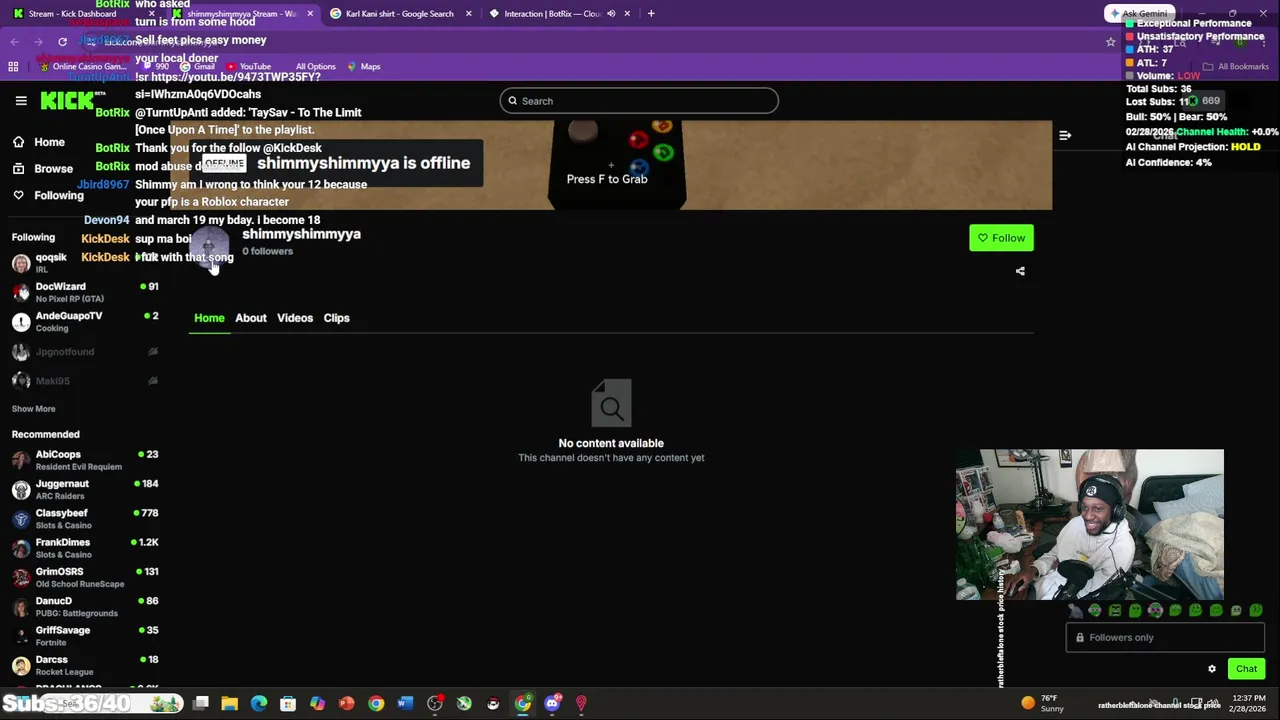Open qoqsik in Following list

tap(85, 263)
